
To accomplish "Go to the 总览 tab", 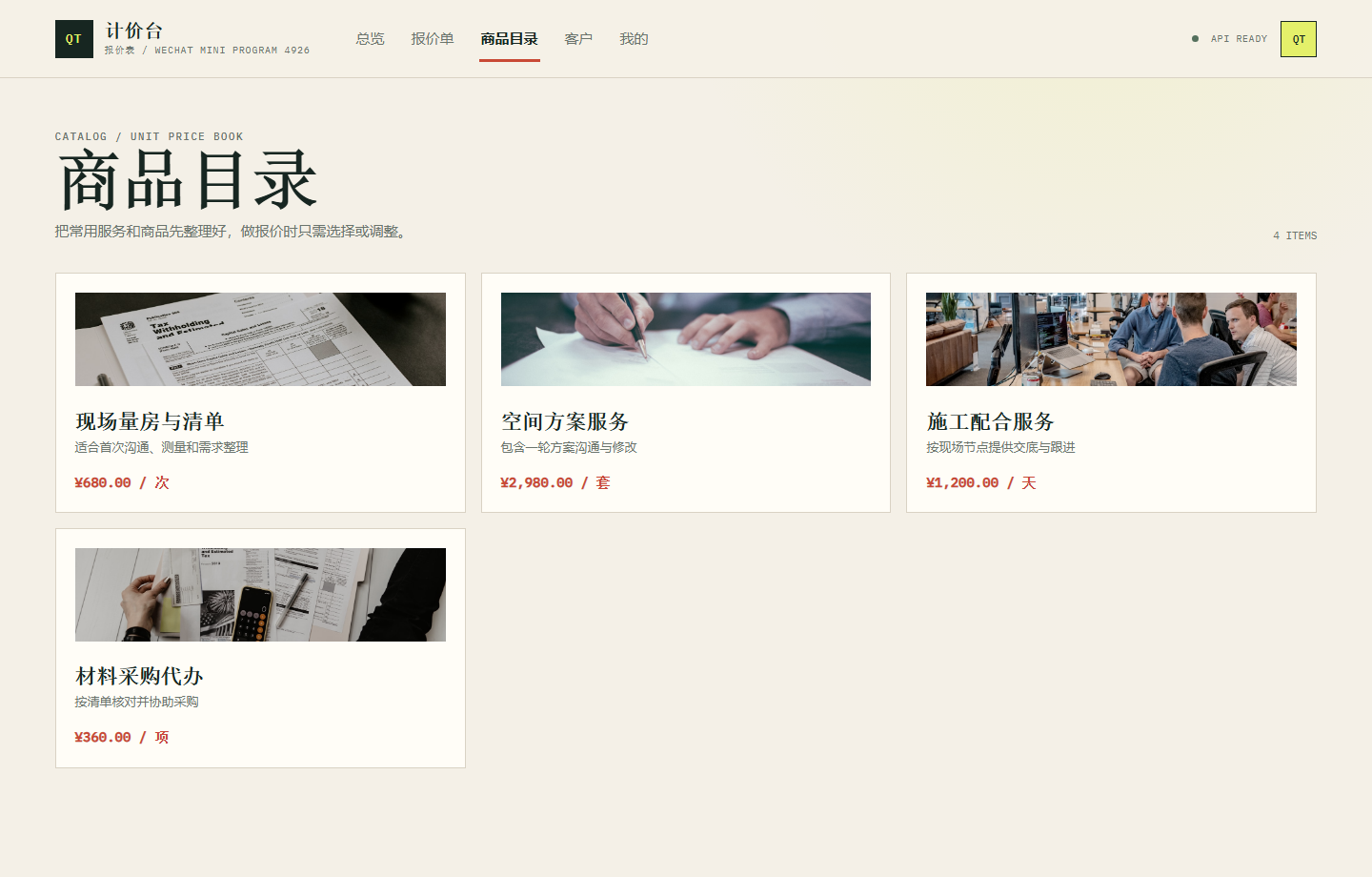I will [371, 39].
